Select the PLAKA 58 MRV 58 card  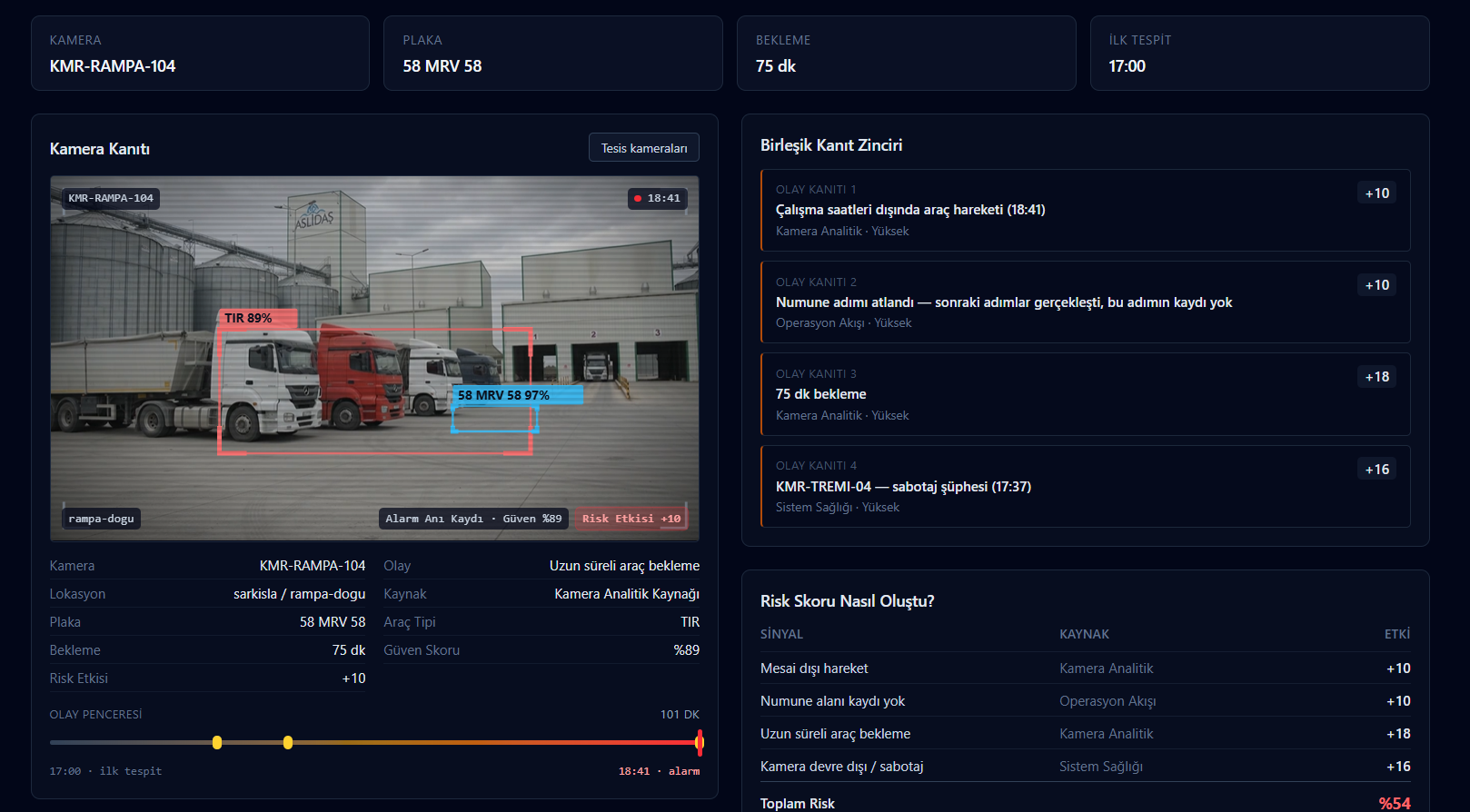tap(553, 54)
